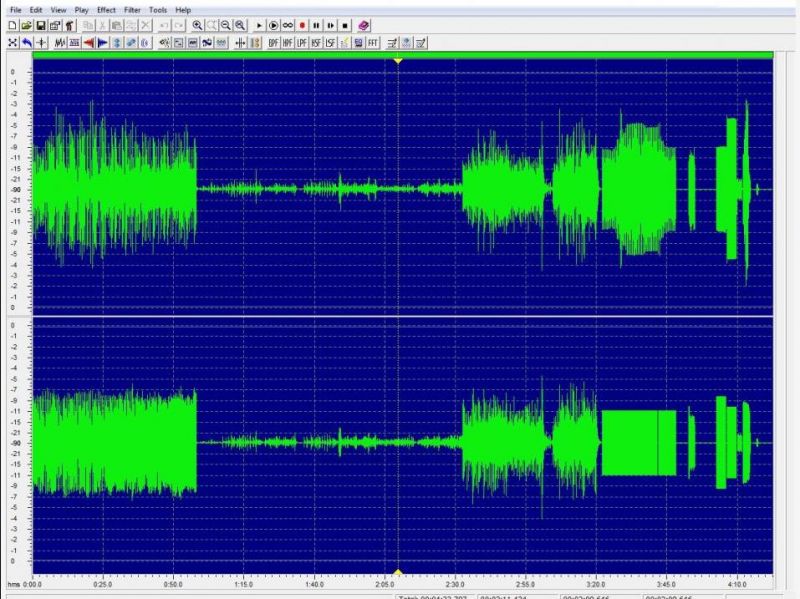Open the FFT analysis tool
Image resolution: width=800 pixels, height=599 pixels.
click(373, 43)
